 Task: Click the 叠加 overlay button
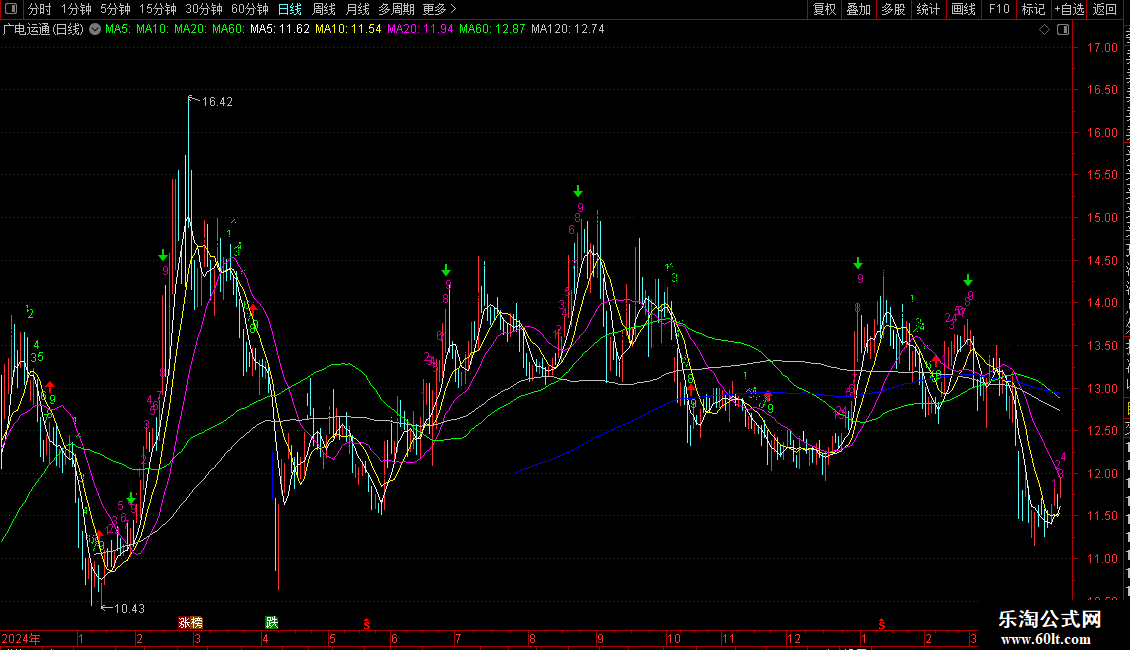858,9
